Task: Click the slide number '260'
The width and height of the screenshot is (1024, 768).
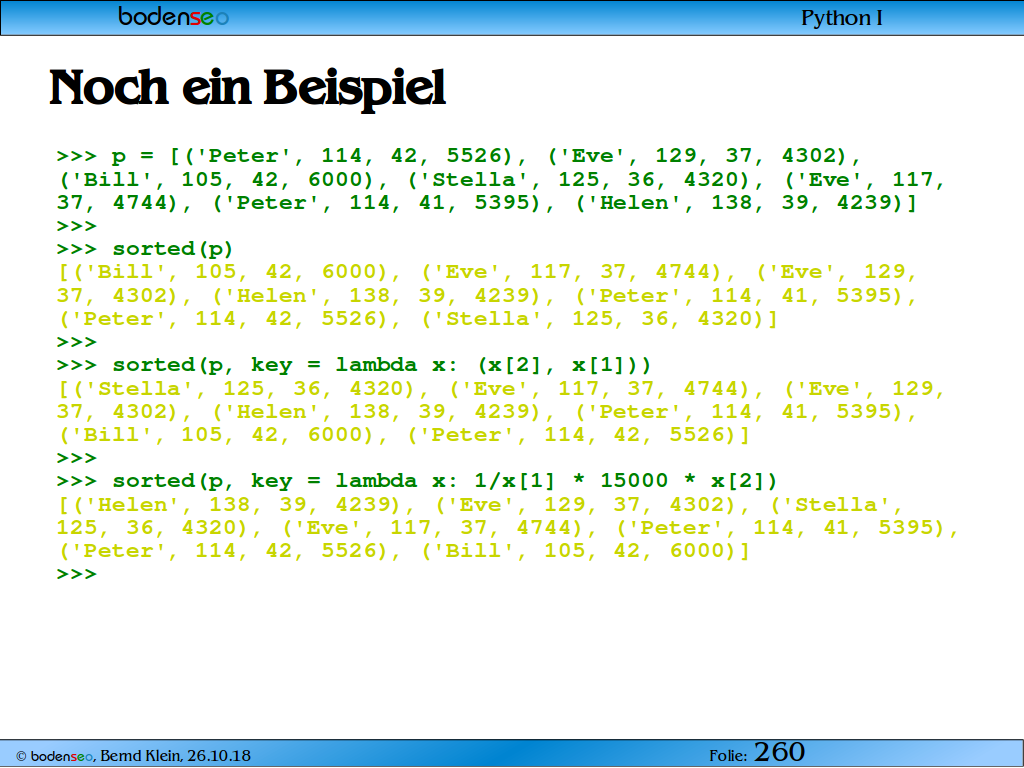Action: tap(779, 752)
